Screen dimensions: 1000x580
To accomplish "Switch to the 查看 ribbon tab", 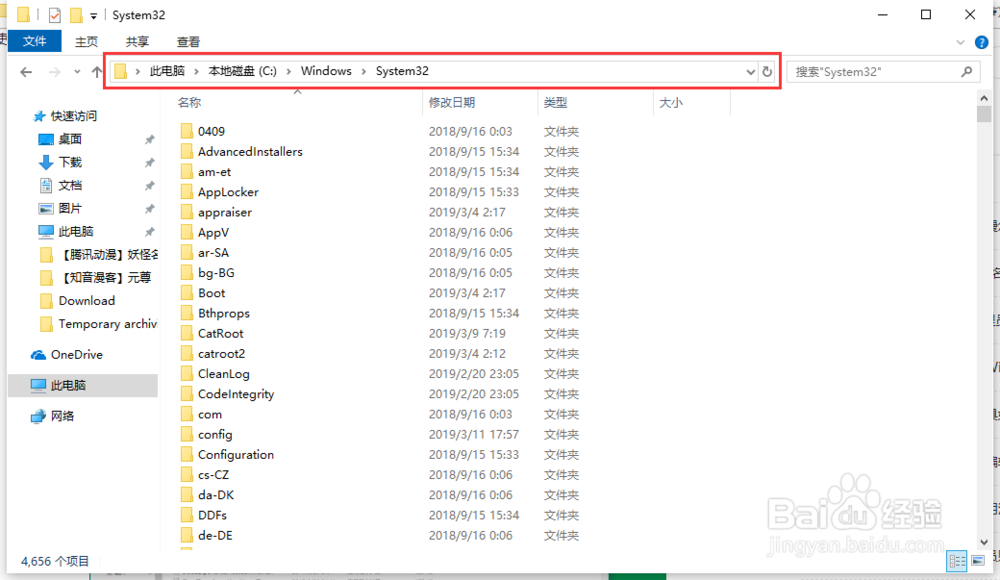I will [x=187, y=41].
